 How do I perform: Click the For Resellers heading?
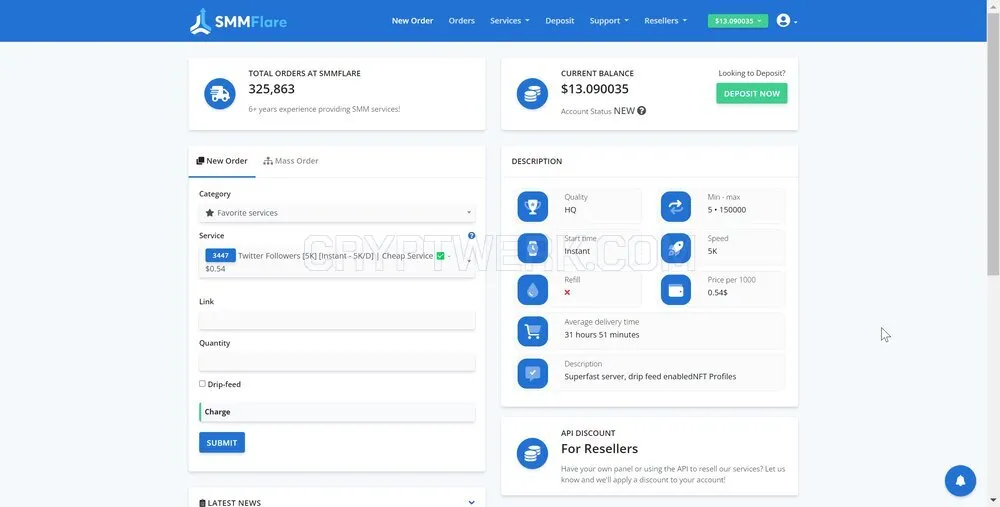[599, 449]
